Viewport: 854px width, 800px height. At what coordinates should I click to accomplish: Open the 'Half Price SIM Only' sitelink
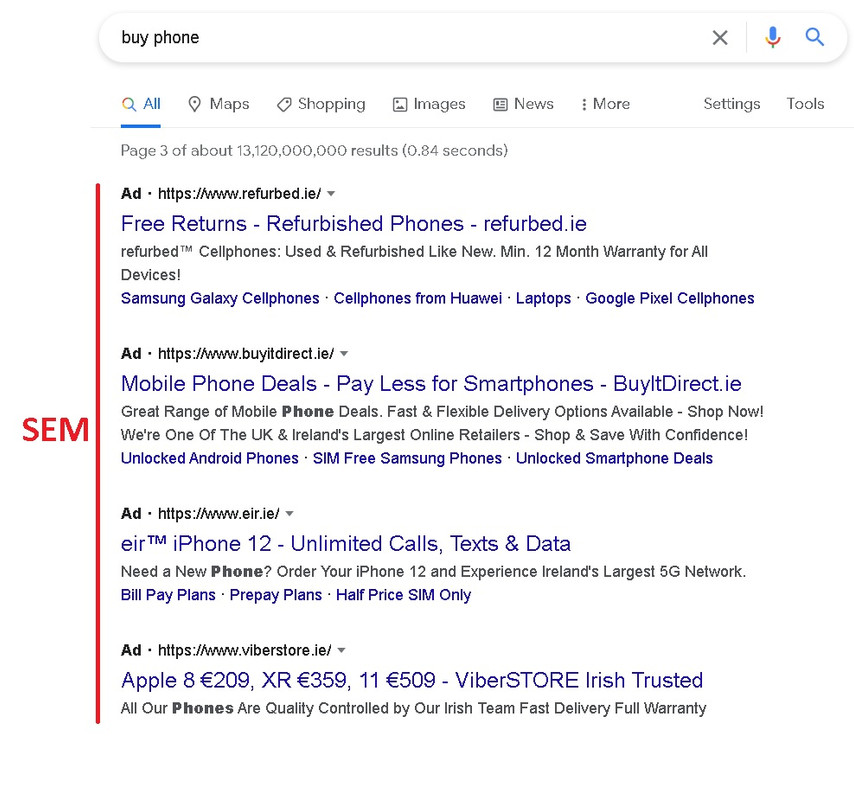(x=404, y=595)
